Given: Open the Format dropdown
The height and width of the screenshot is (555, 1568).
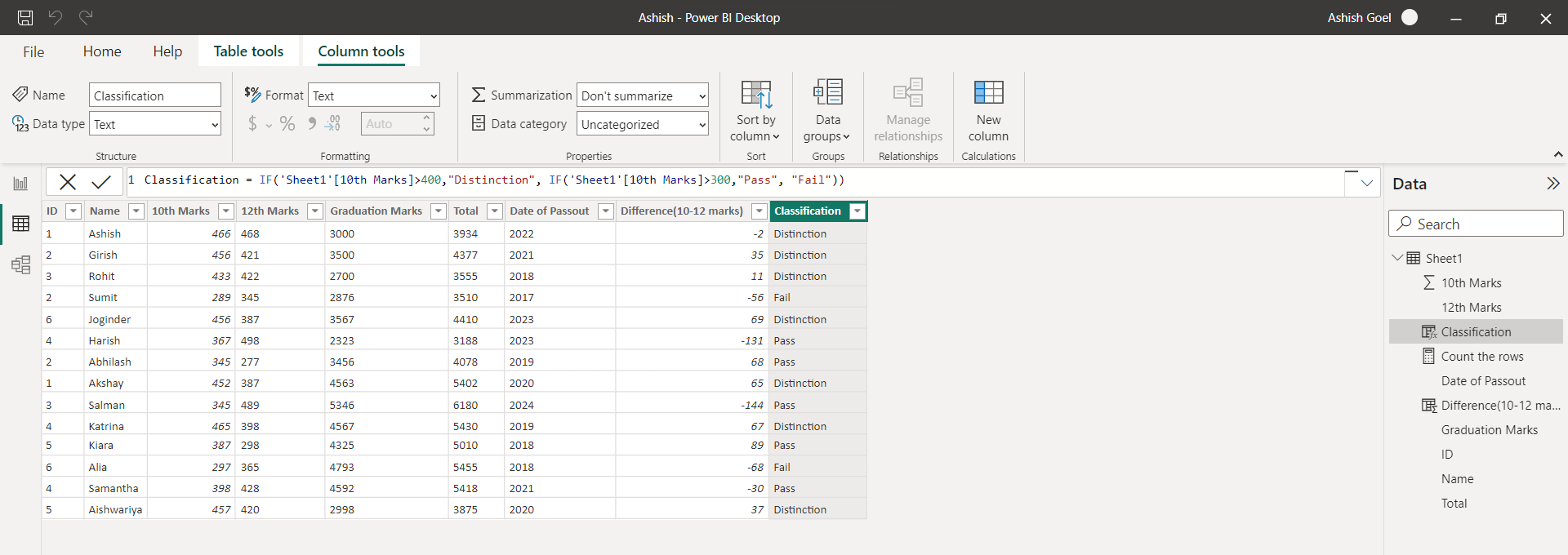Looking at the screenshot, I should tap(374, 95).
